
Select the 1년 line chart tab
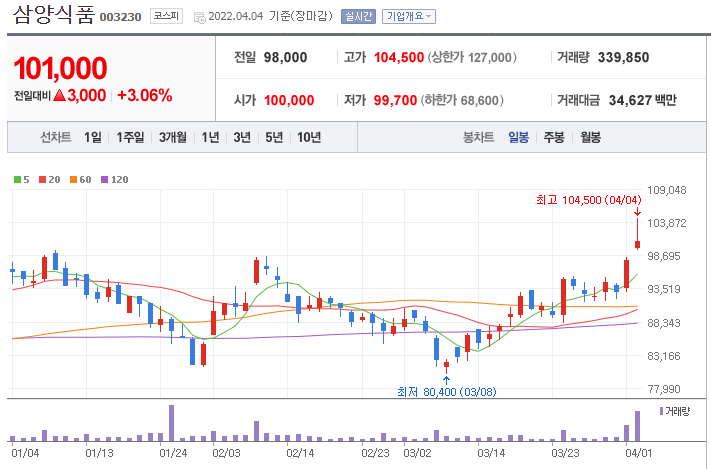coord(210,137)
